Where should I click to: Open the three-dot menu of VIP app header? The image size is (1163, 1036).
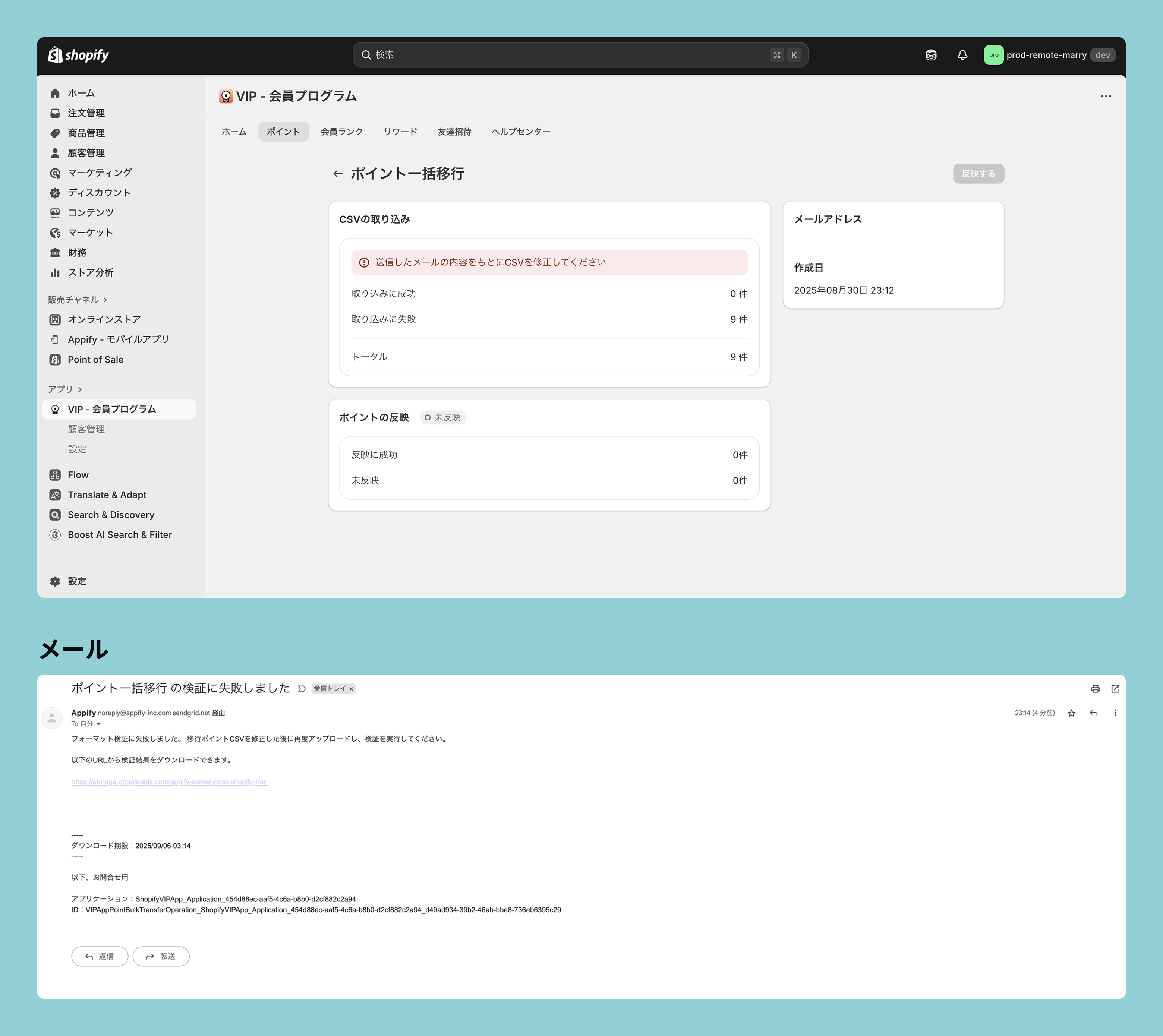[x=1106, y=96]
